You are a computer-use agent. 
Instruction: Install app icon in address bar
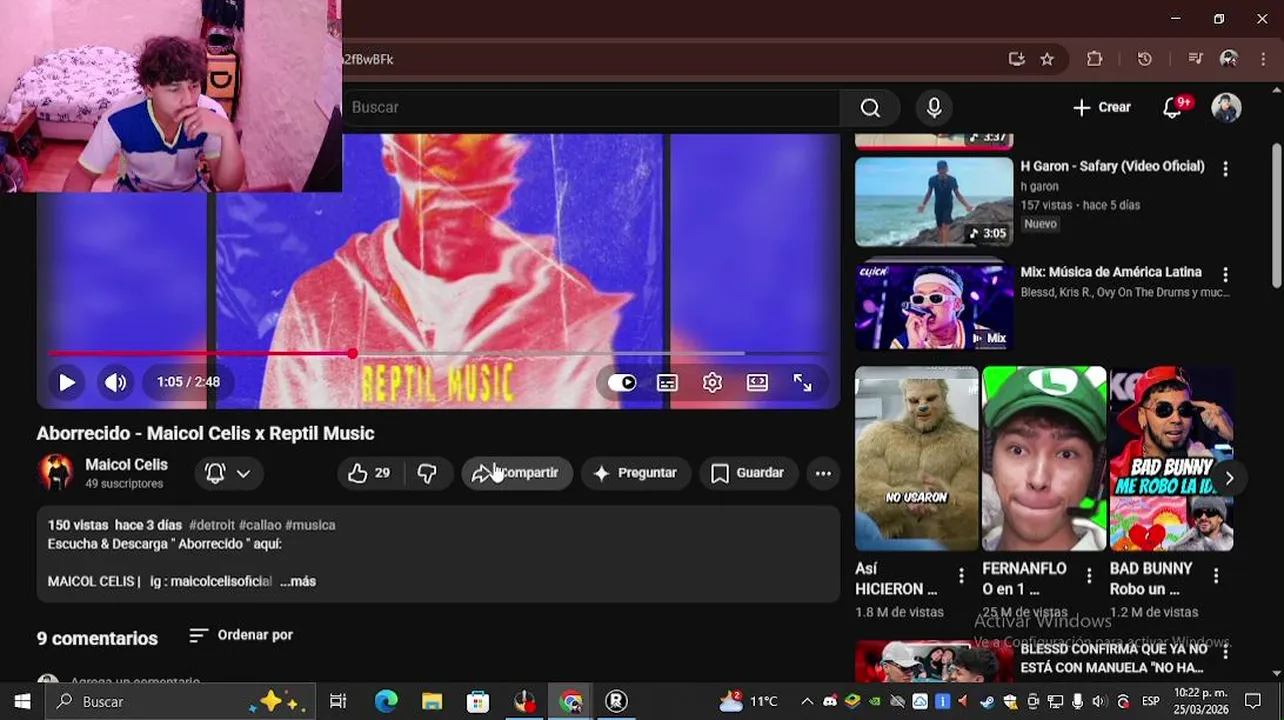point(1017,59)
